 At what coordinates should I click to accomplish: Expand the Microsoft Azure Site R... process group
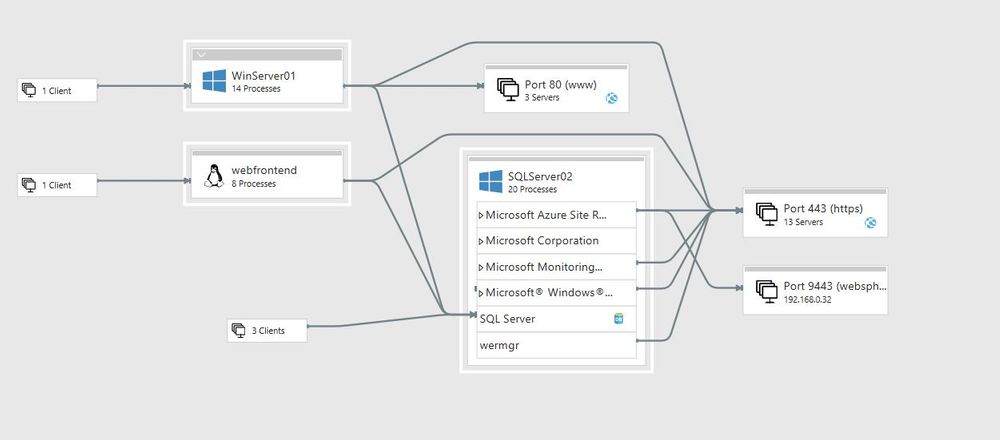tap(481, 216)
